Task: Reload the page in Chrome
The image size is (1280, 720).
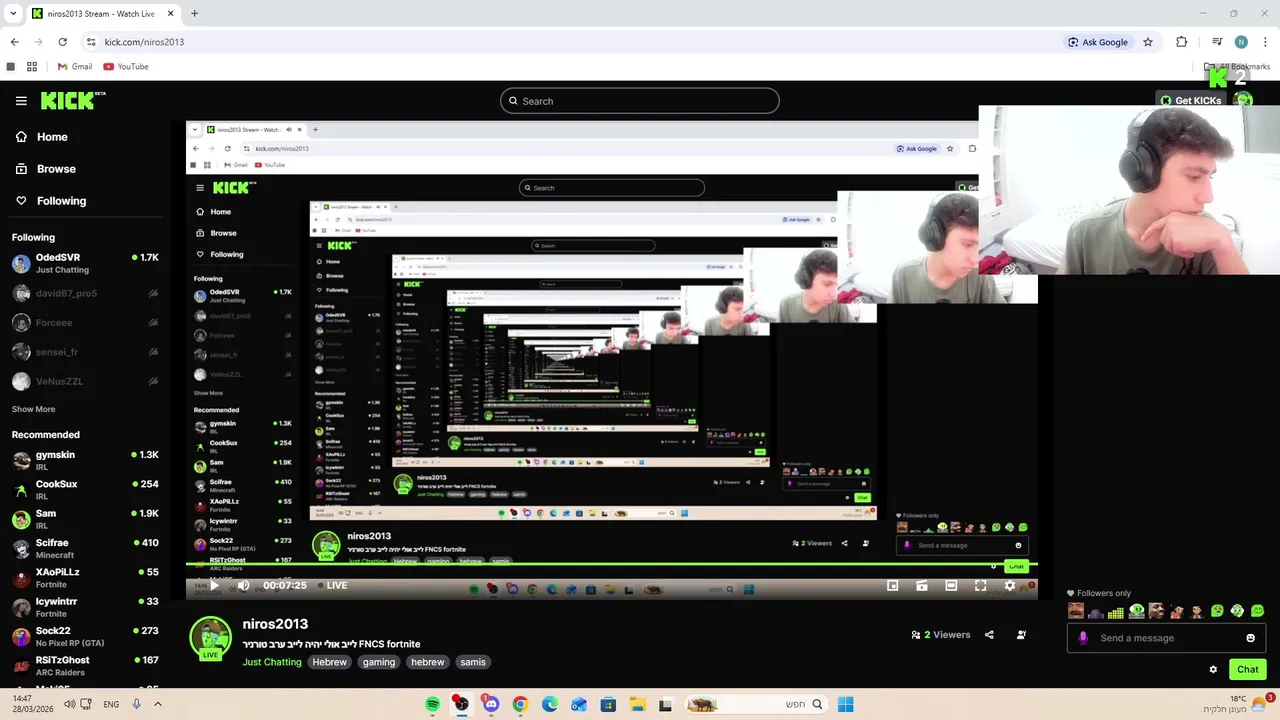Action: pos(62,42)
